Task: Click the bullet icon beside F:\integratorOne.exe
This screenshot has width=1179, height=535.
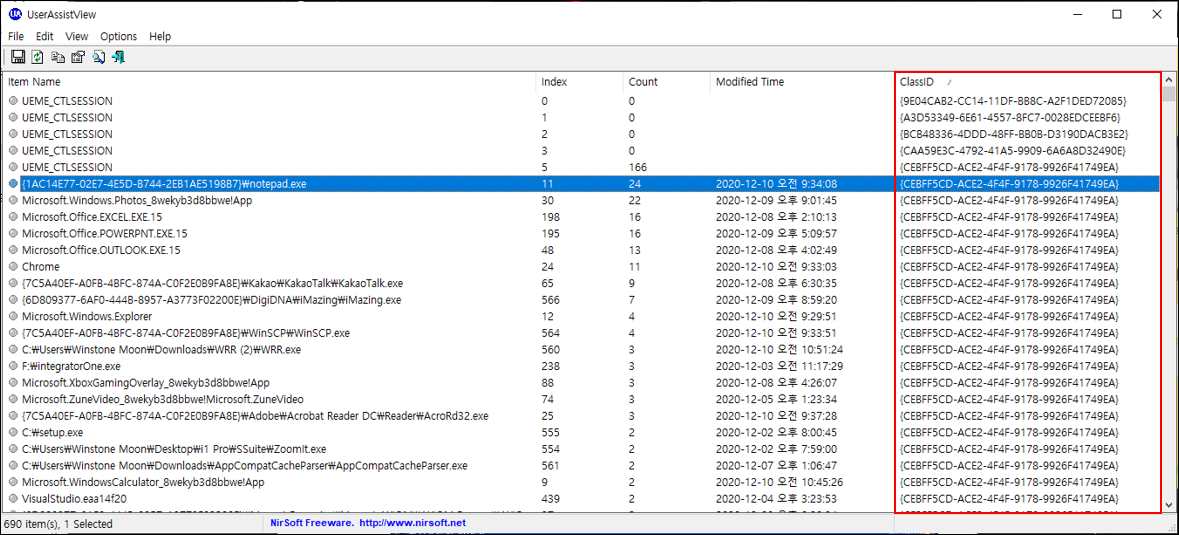Action: tap(13, 366)
